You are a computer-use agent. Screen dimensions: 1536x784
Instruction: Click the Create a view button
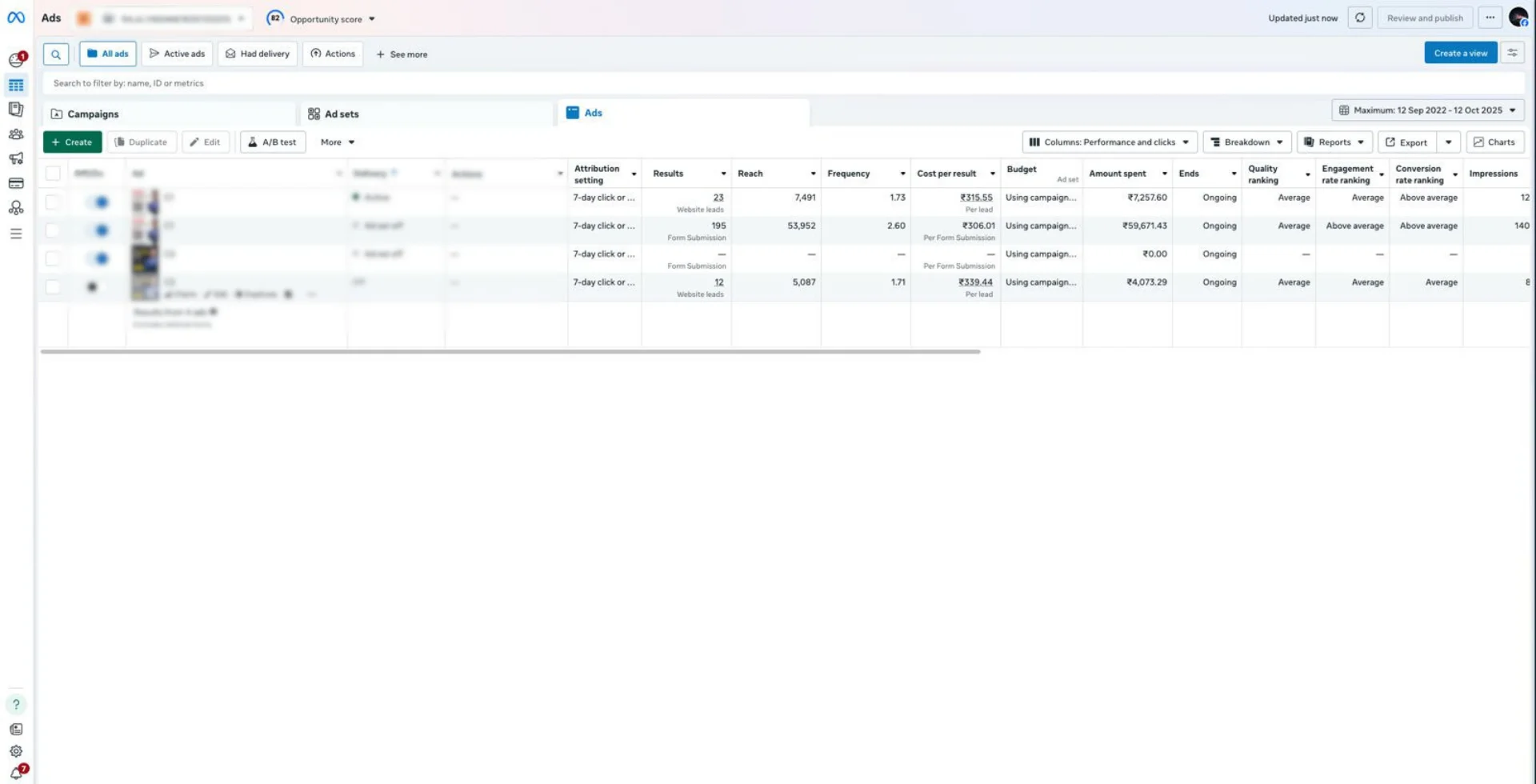coord(1460,53)
